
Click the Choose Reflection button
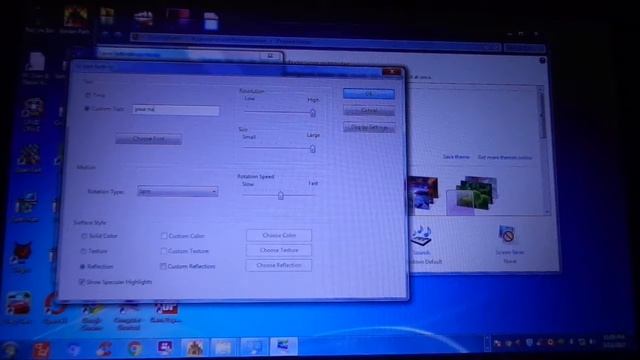coord(279,265)
